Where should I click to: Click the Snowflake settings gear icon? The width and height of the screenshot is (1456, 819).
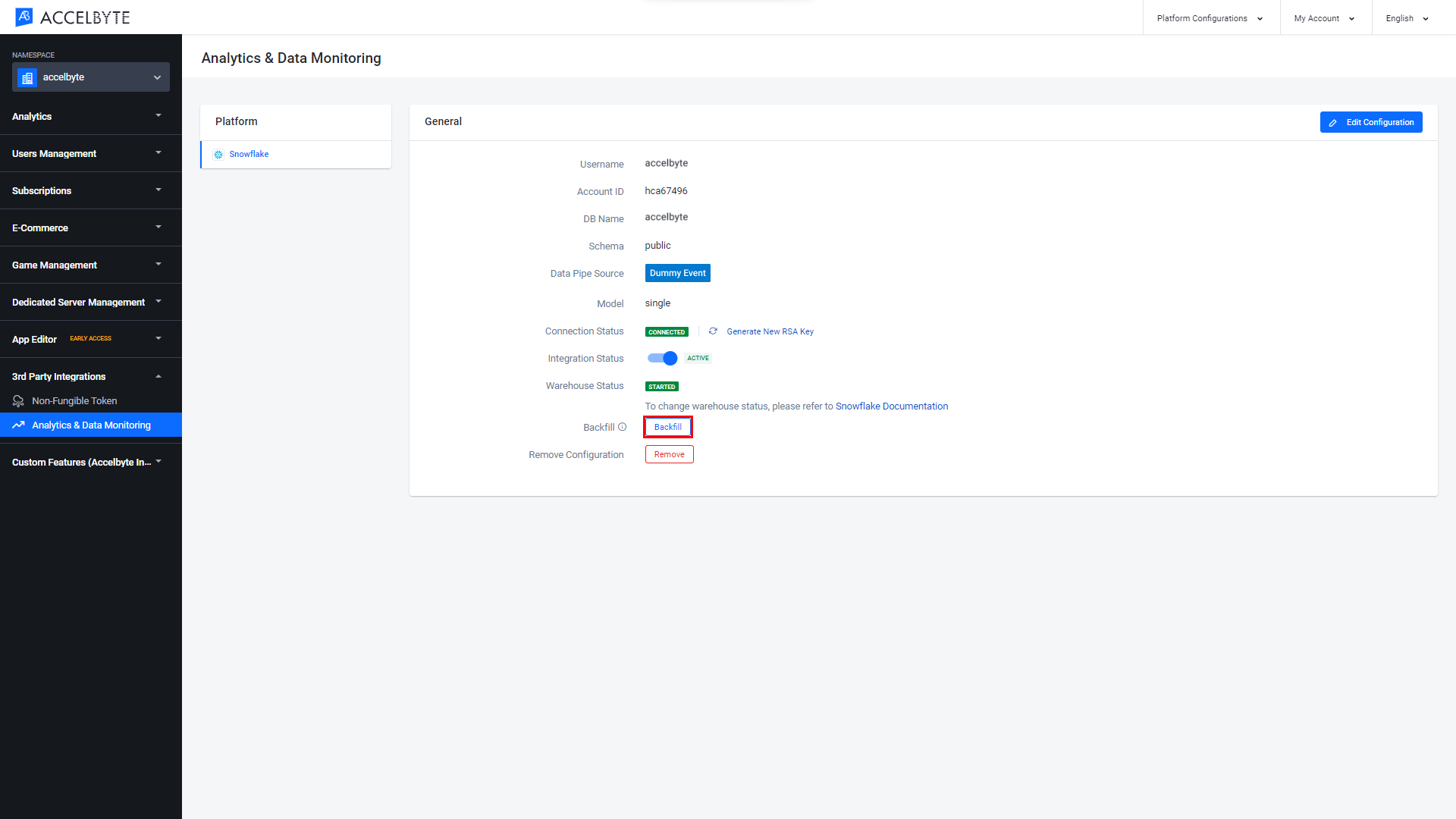click(219, 154)
